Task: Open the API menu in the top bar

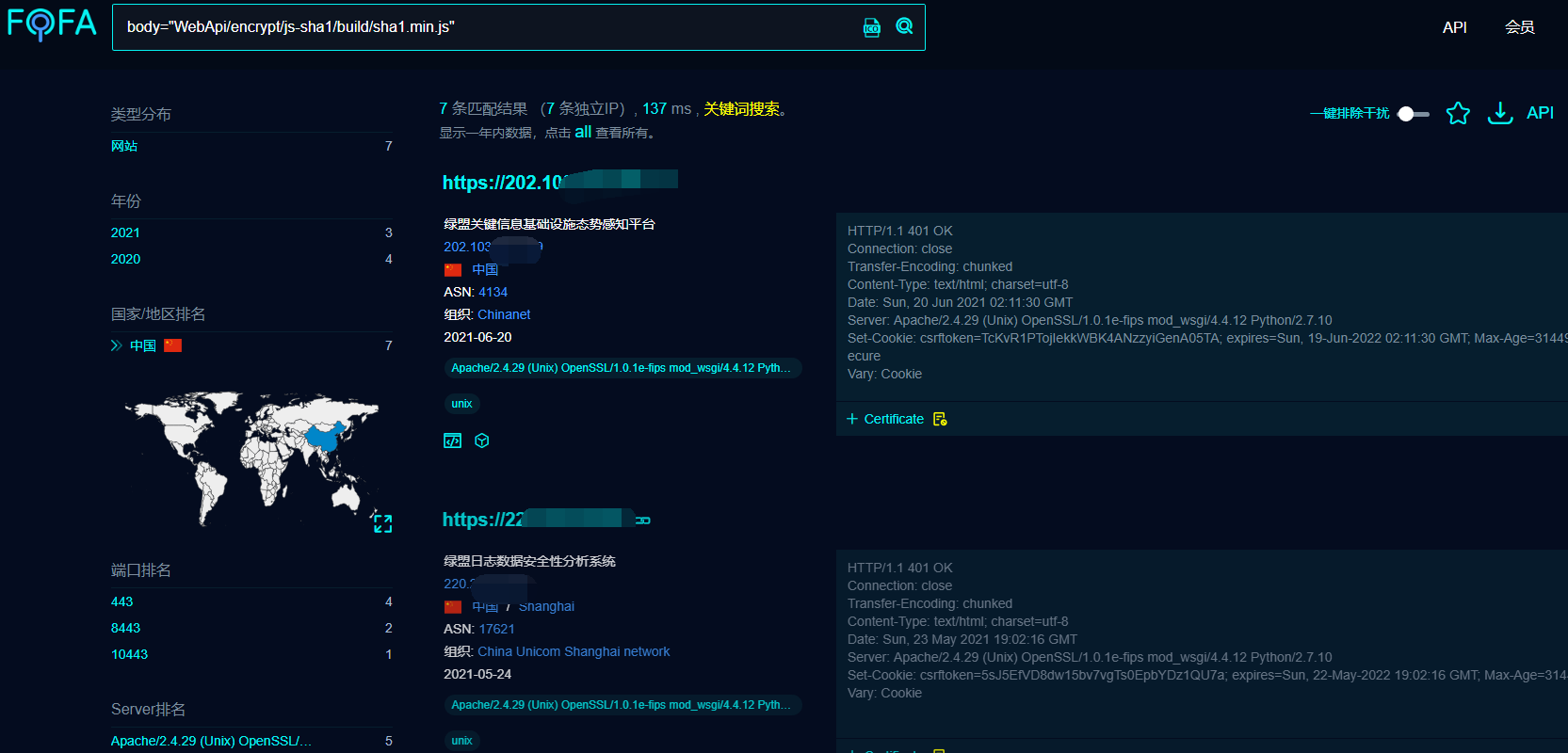Action: click(1455, 27)
